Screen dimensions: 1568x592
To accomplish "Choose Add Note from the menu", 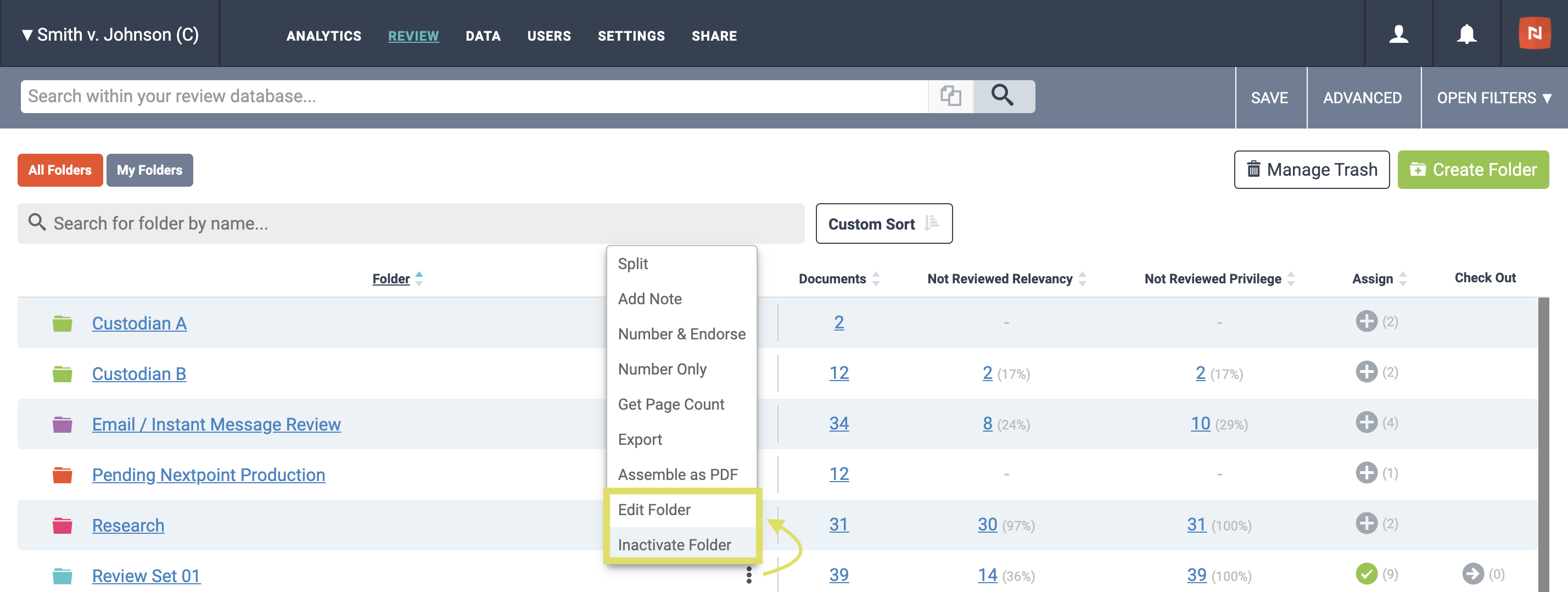I will pyautogui.click(x=681, y=298).
